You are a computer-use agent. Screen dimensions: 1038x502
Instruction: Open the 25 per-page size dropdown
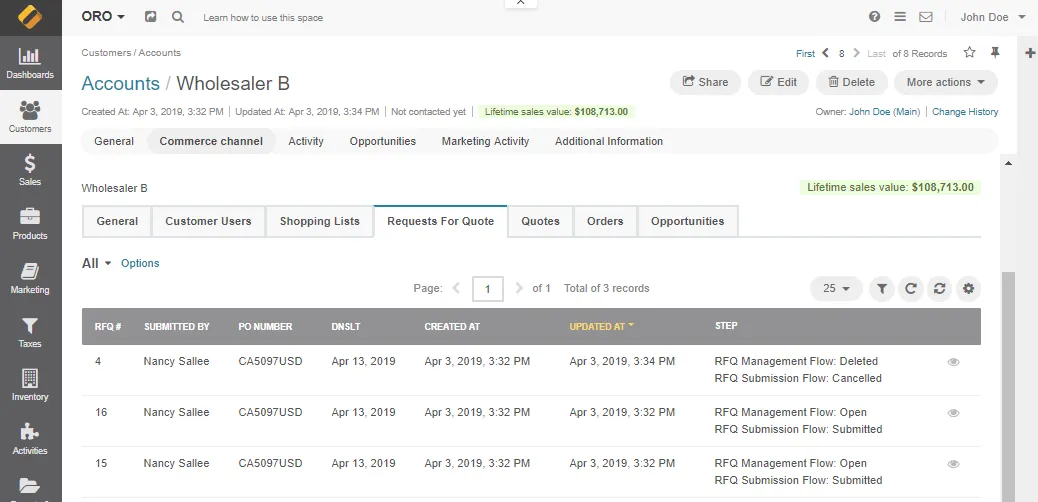(835, 289)
